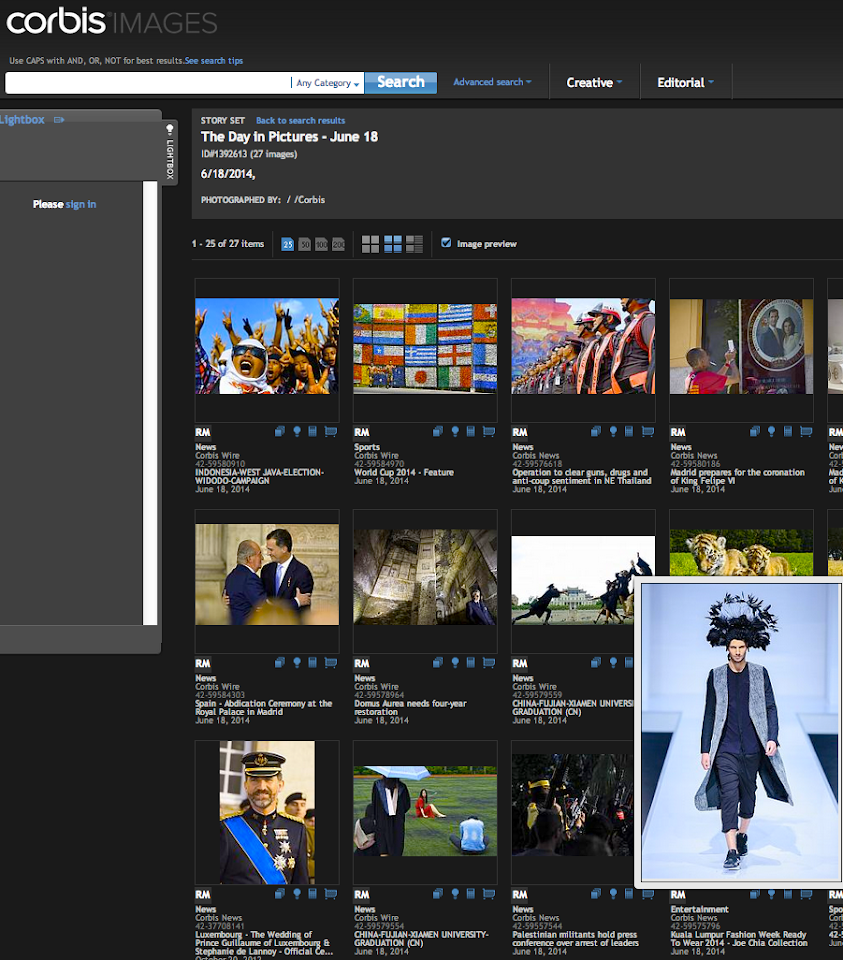Show similar images for World Cup 2014 Feature
843x960 pixels.
tap(438, 432)
